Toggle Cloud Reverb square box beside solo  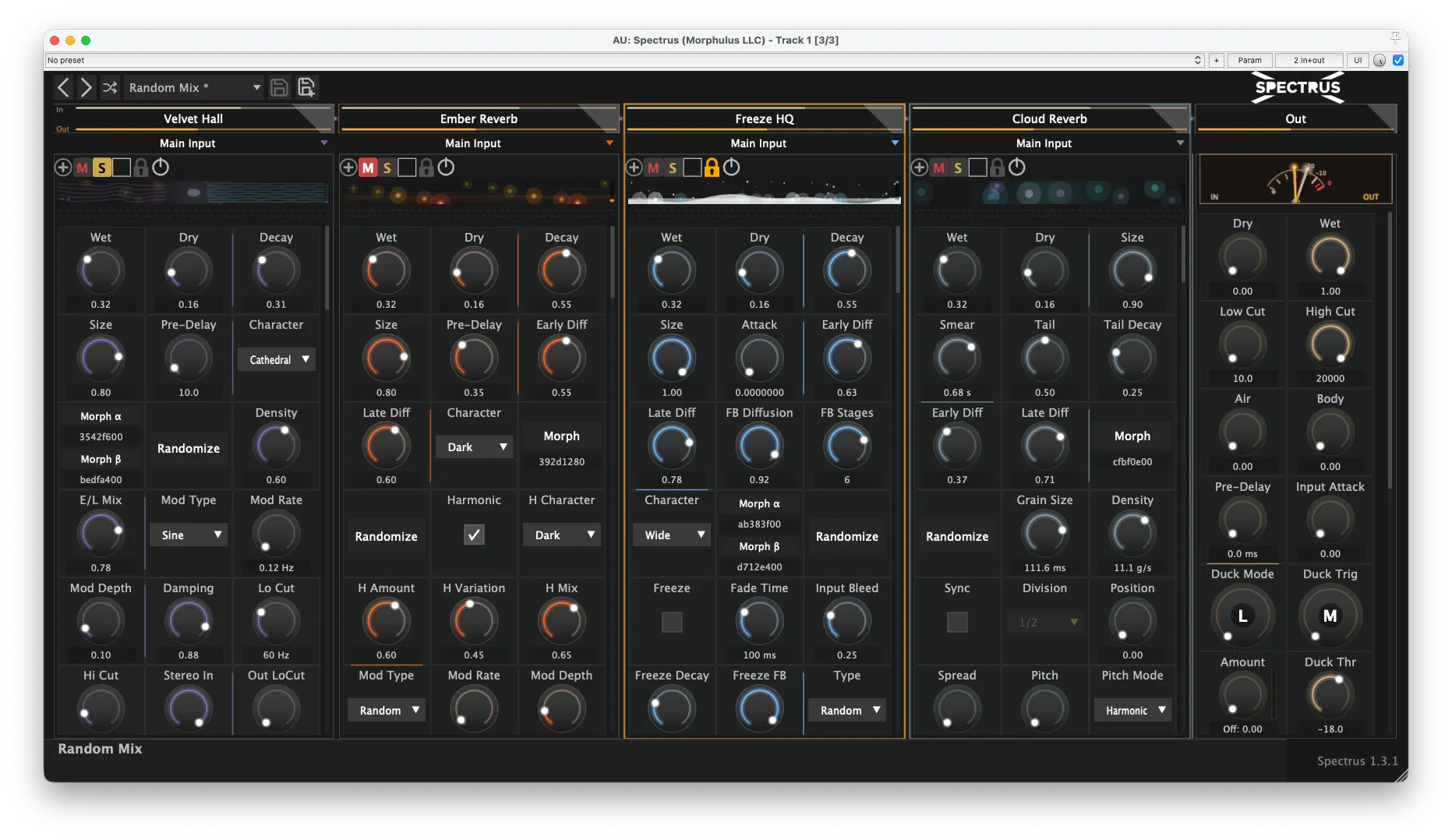pos(977,167)
